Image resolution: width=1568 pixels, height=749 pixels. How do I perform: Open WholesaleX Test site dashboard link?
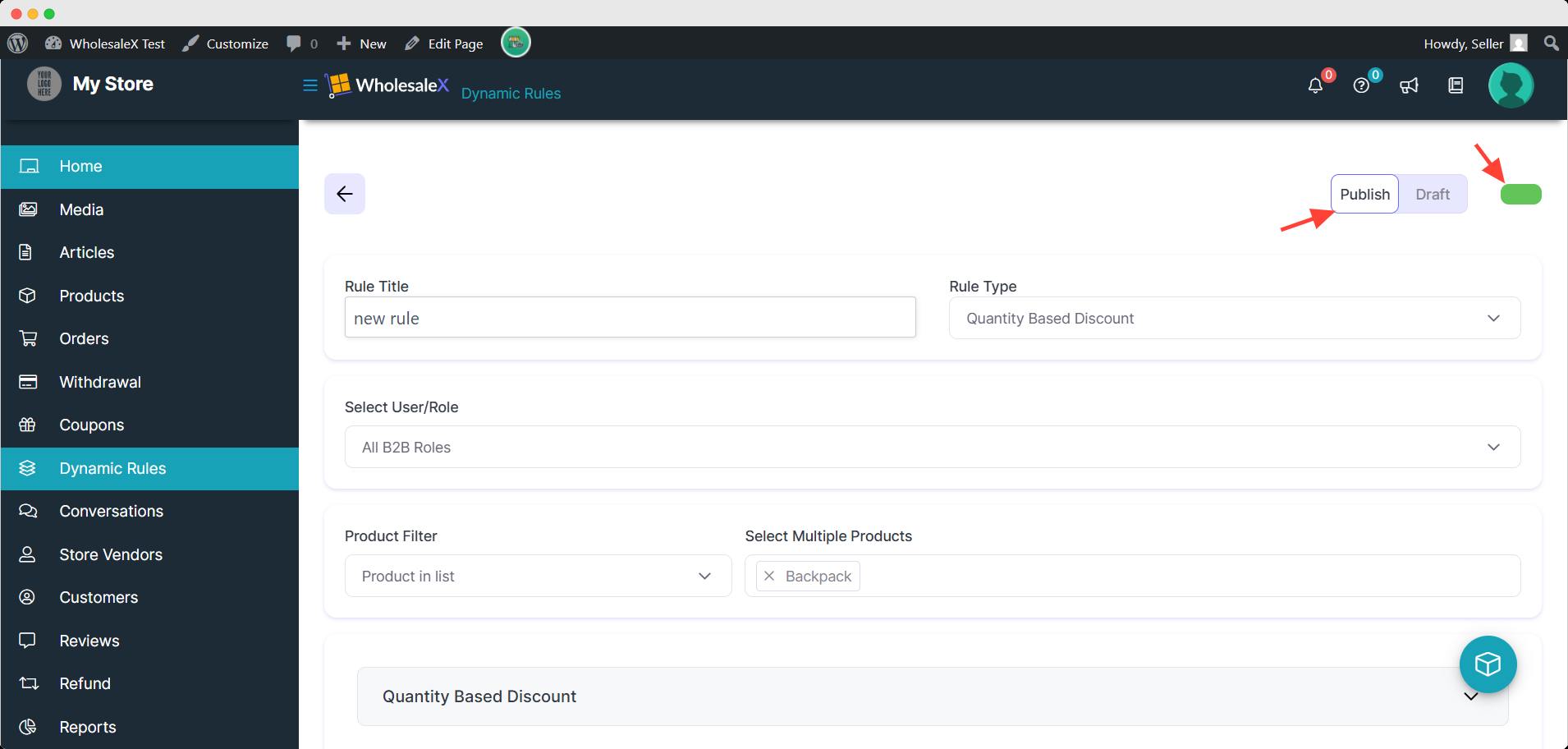105,44
